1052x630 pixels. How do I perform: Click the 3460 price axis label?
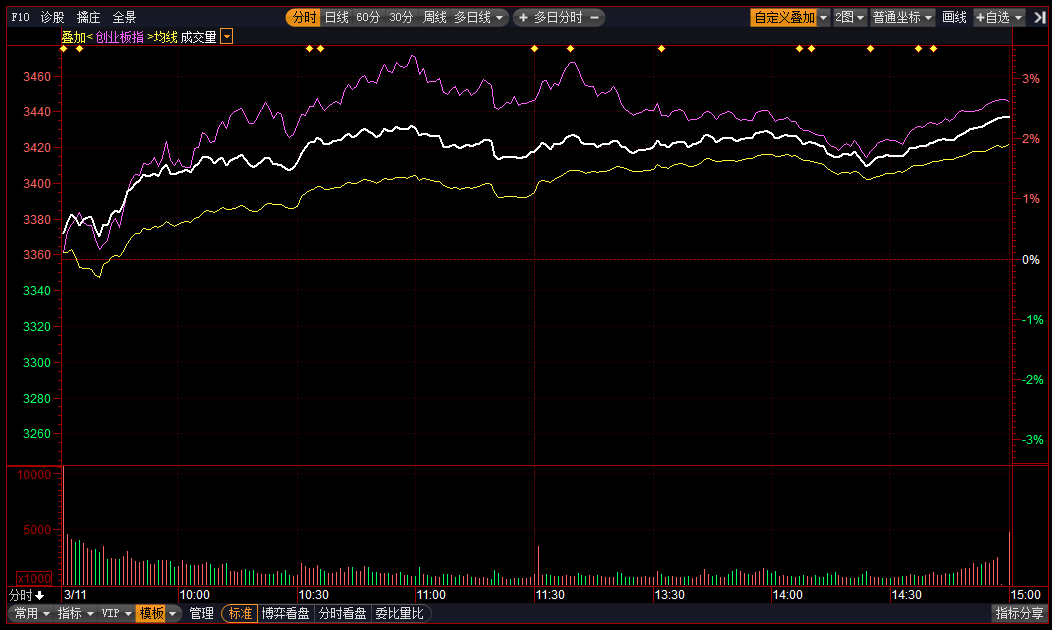37,77
